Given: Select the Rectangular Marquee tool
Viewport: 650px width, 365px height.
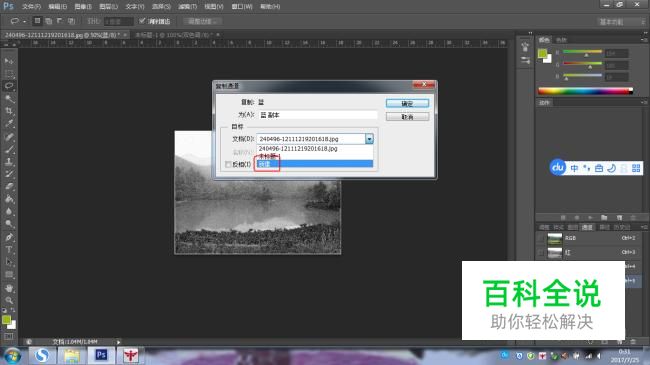Looking at the screenshot, I should [9, 74].
